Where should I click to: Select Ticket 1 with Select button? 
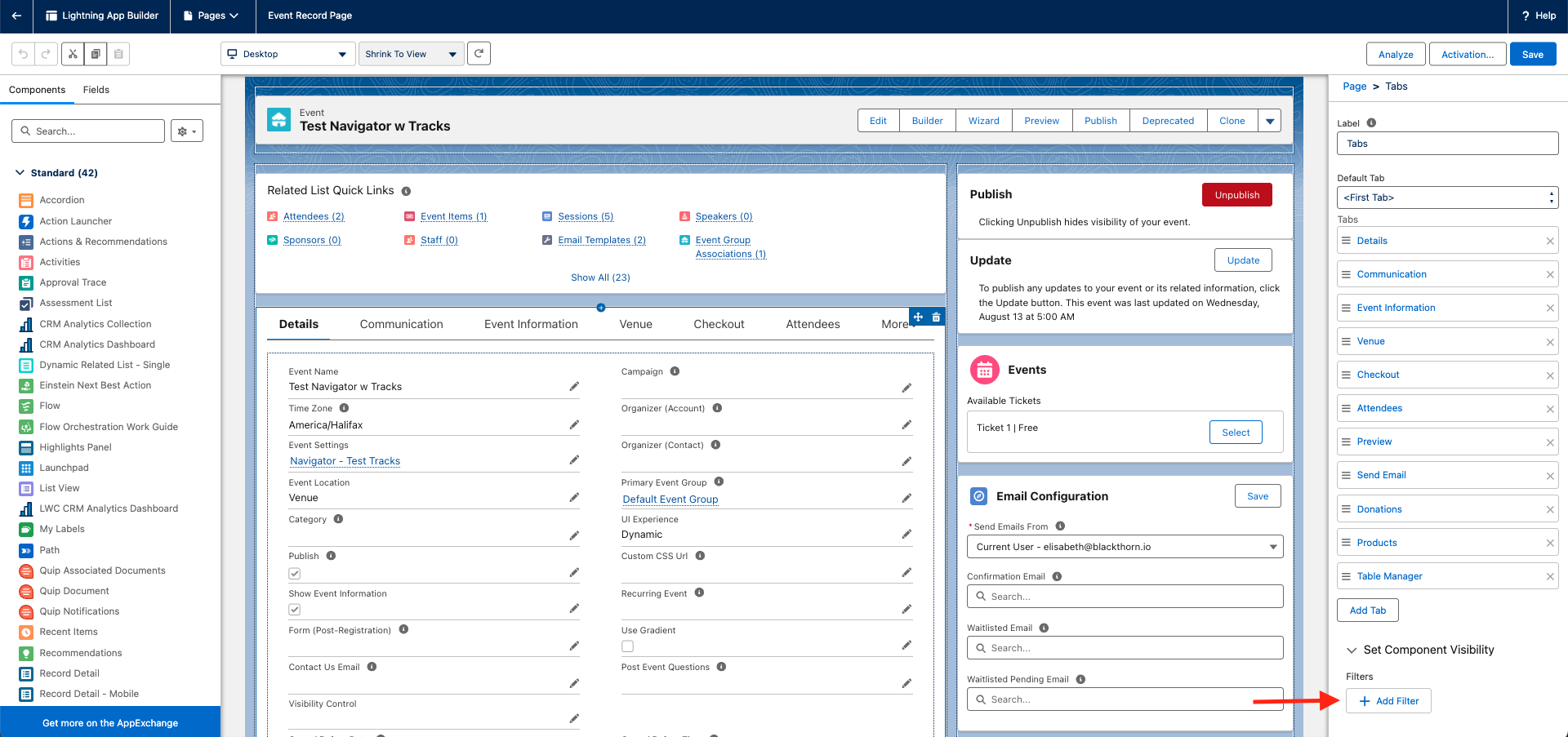tap(1236, 433)
